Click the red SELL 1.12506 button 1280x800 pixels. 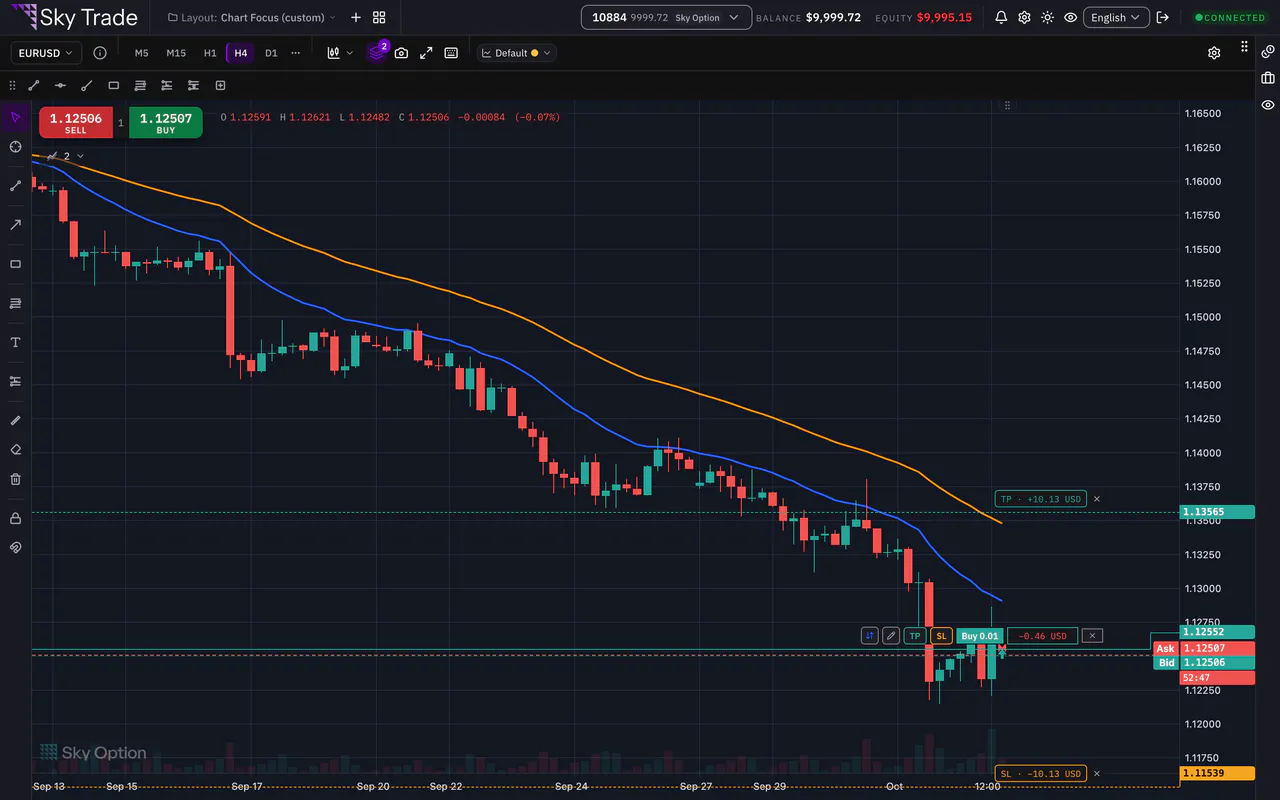pos(76,123)
